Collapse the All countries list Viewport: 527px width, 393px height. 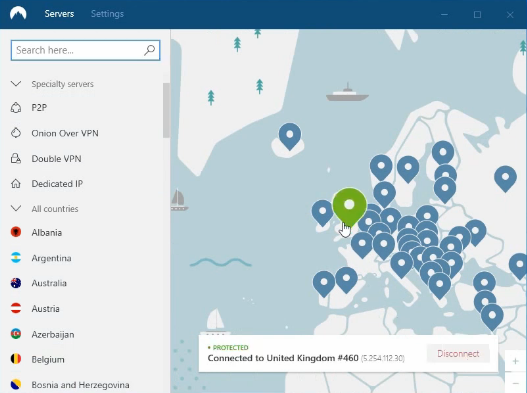pos(16,208)
